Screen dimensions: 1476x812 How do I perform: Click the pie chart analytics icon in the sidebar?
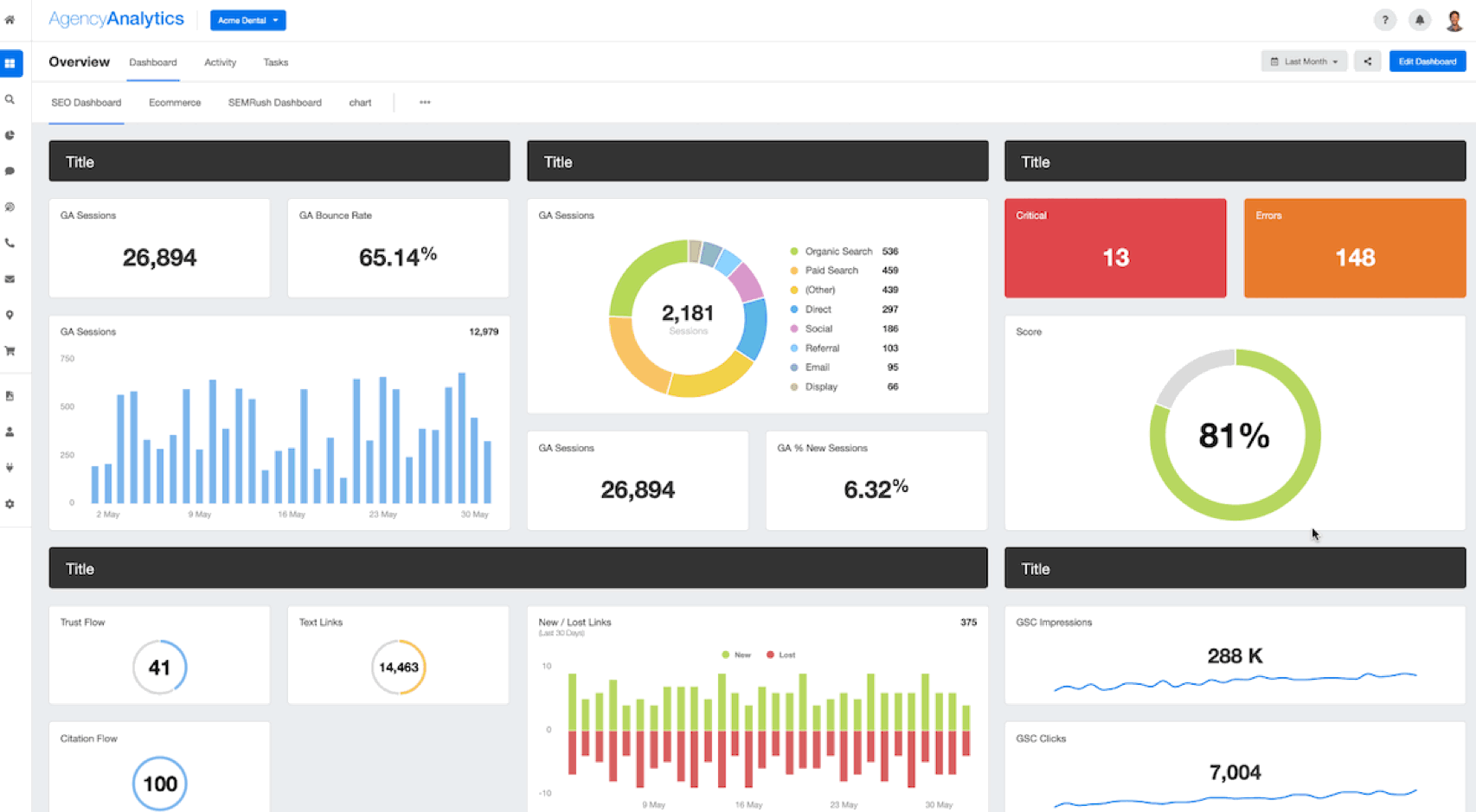(10, 136)
